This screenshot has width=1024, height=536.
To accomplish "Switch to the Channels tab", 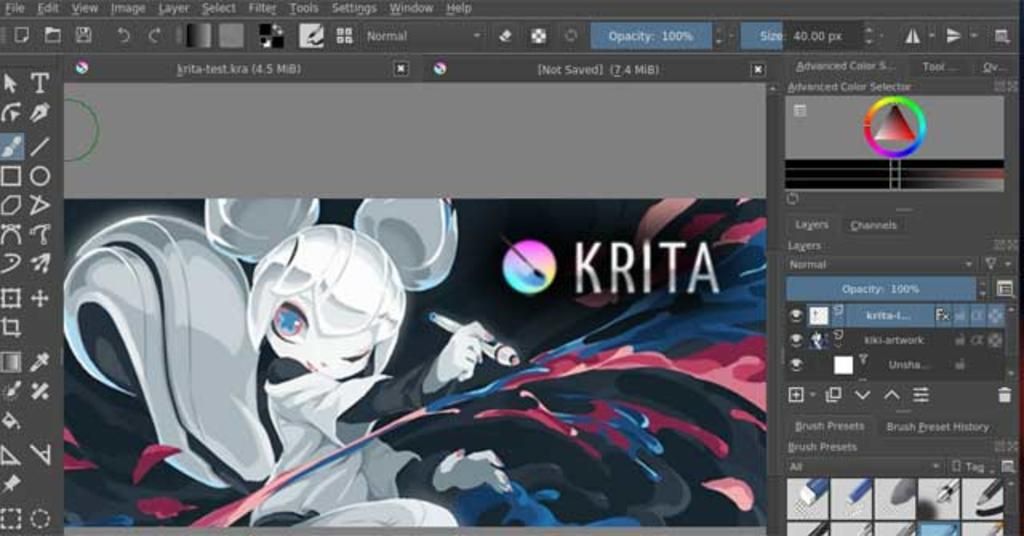I will [873, 225].
